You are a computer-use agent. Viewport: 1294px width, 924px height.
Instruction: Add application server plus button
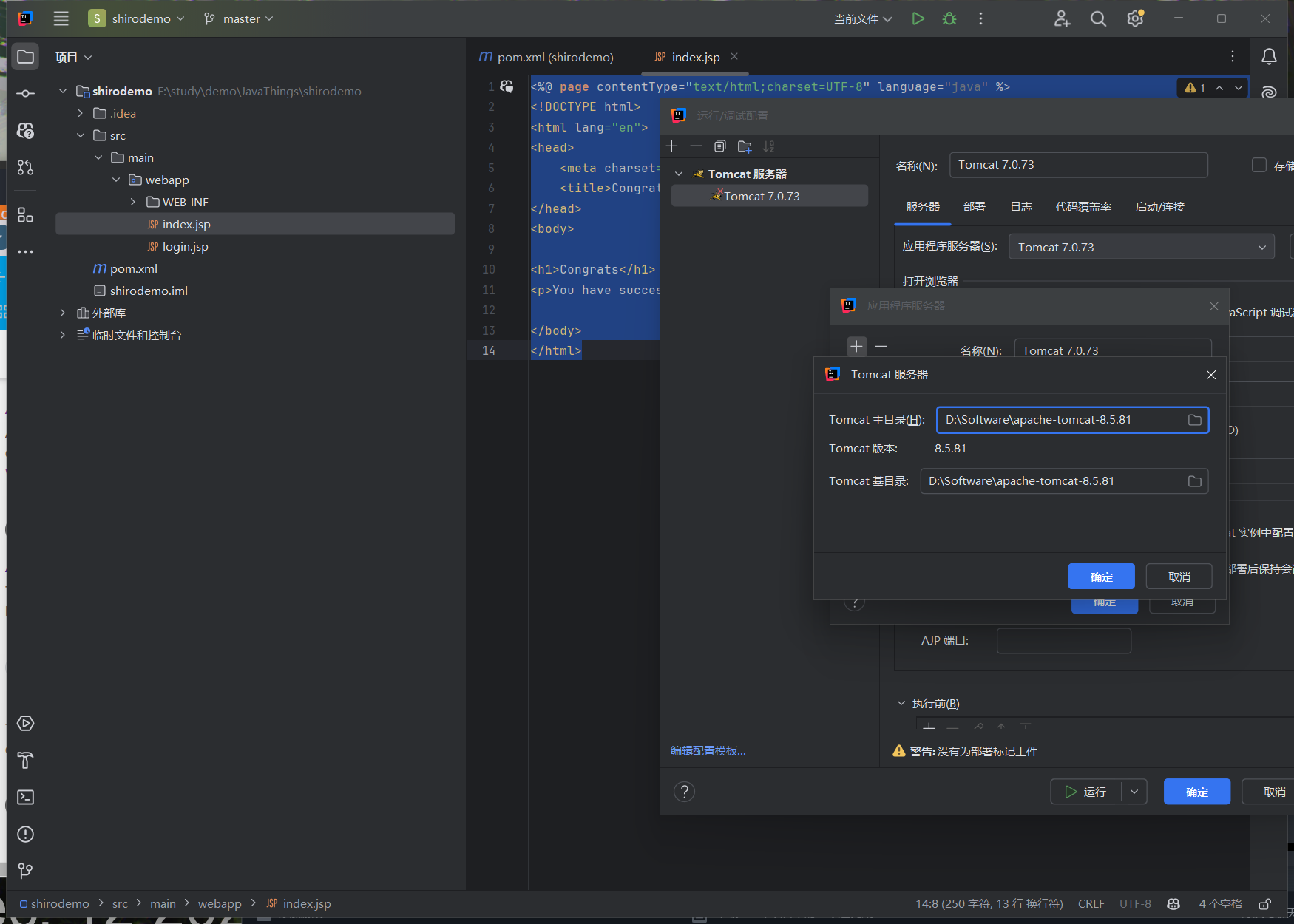coord(856,346)
